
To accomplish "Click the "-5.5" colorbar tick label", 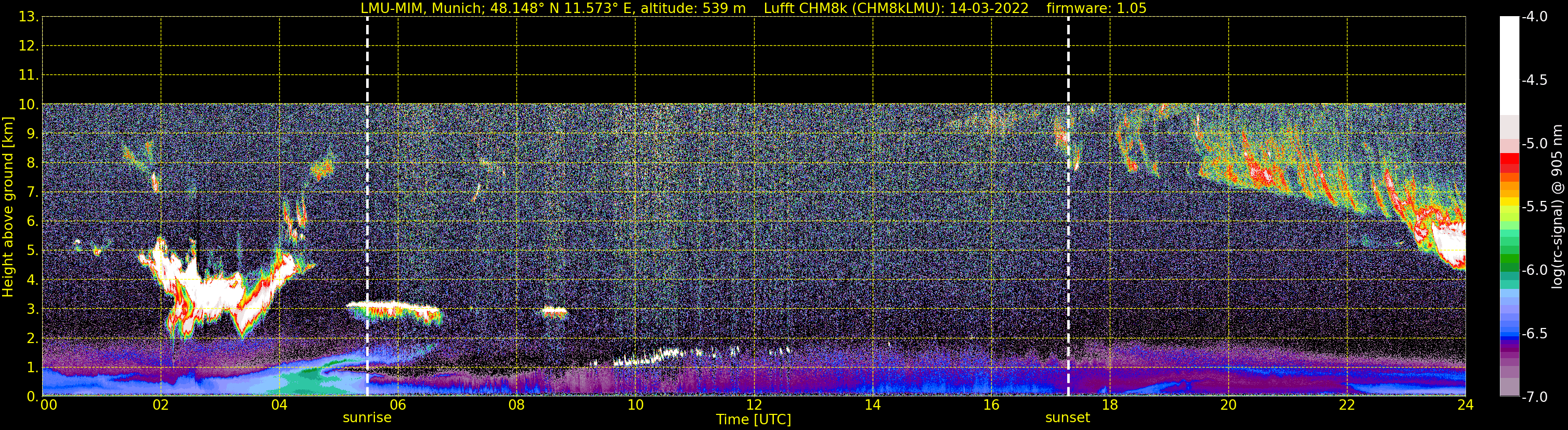I will tap(1534, 207).
